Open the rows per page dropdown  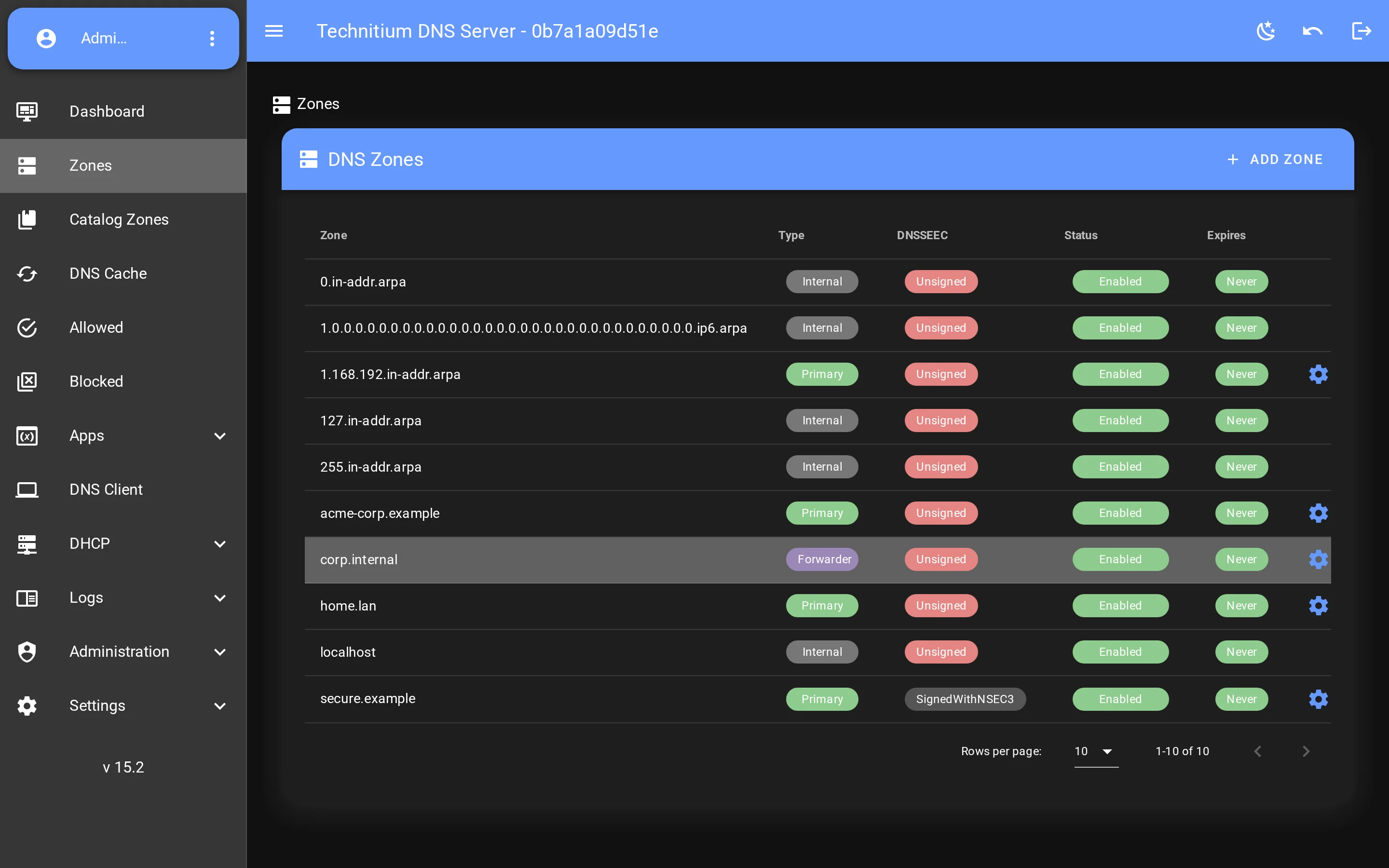[1096, 751]
